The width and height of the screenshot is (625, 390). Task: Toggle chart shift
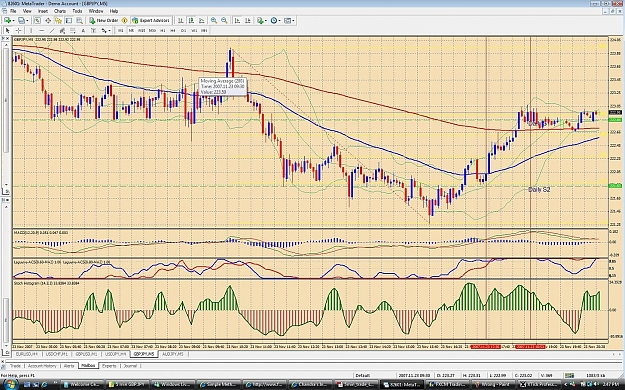[248, 20]
